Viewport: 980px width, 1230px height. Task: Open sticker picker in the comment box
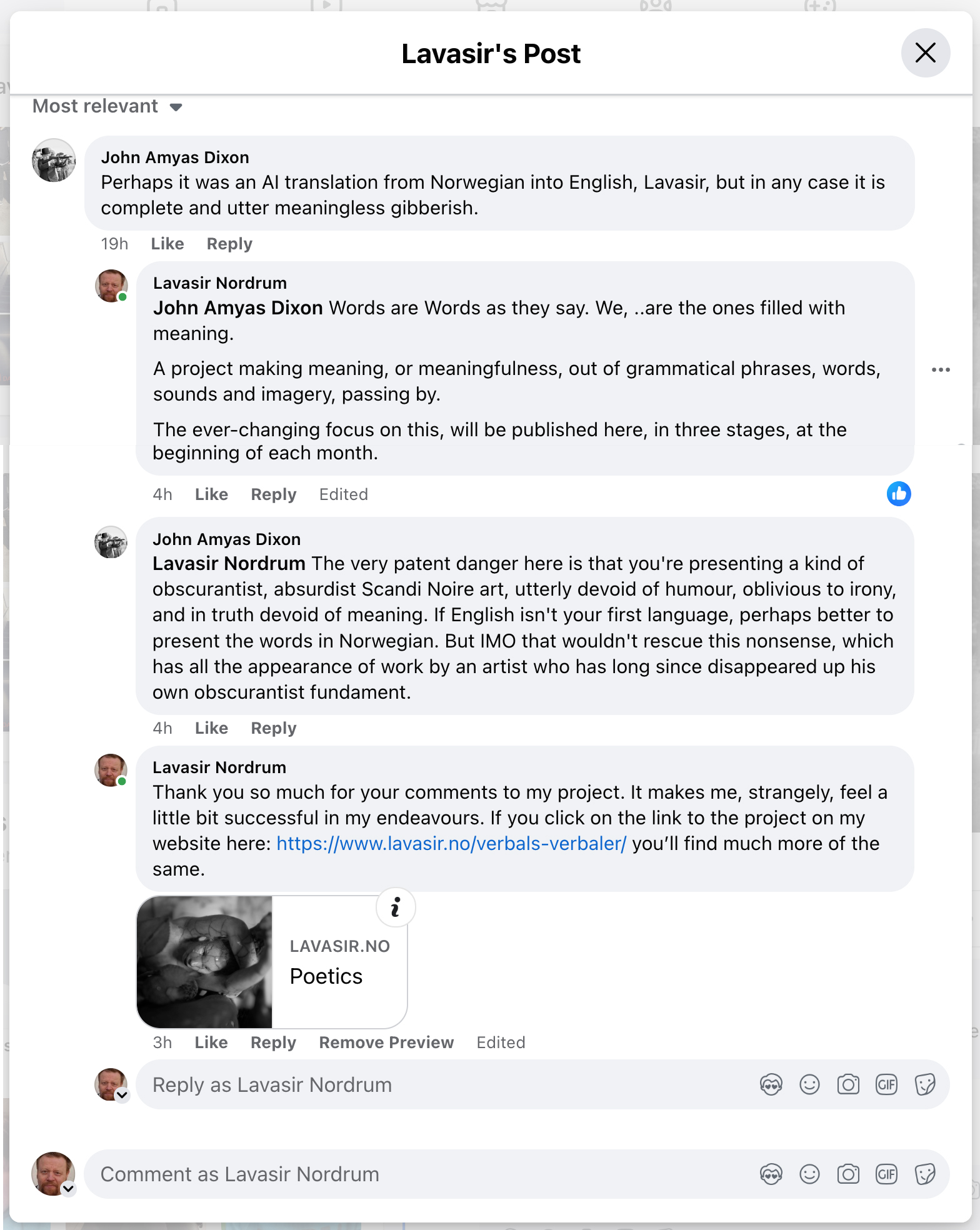(925, 1174)
